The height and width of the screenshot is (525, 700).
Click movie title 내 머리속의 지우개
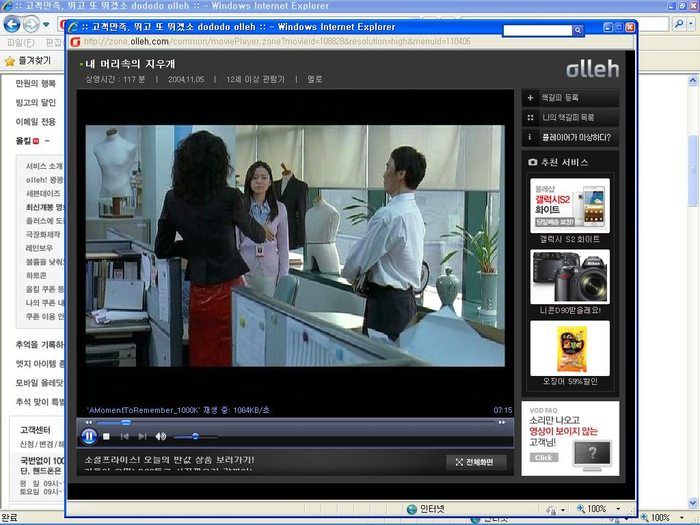pyautogui.click(x=130, y=64)
